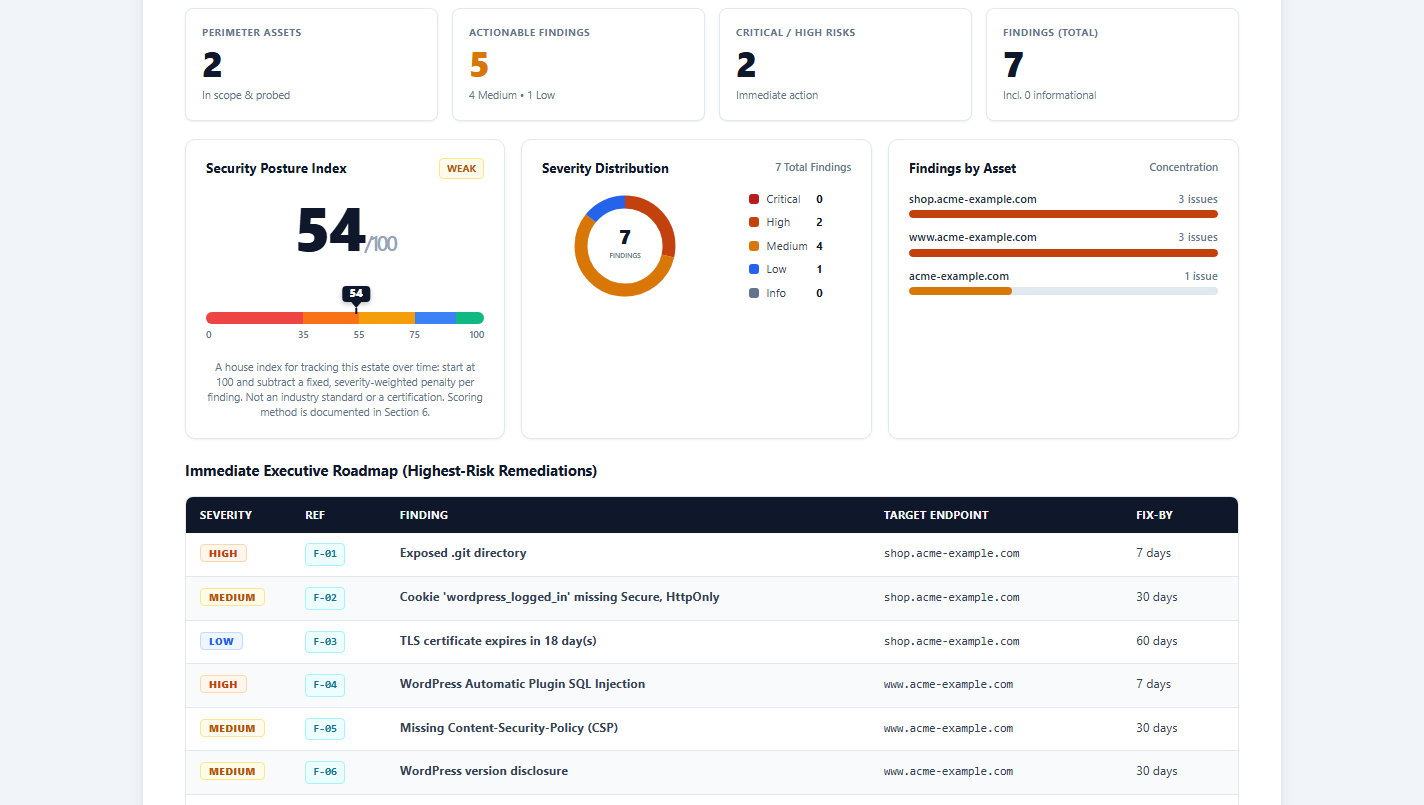
Task: Open reference F-01 tag
Action: click(325, 553)
